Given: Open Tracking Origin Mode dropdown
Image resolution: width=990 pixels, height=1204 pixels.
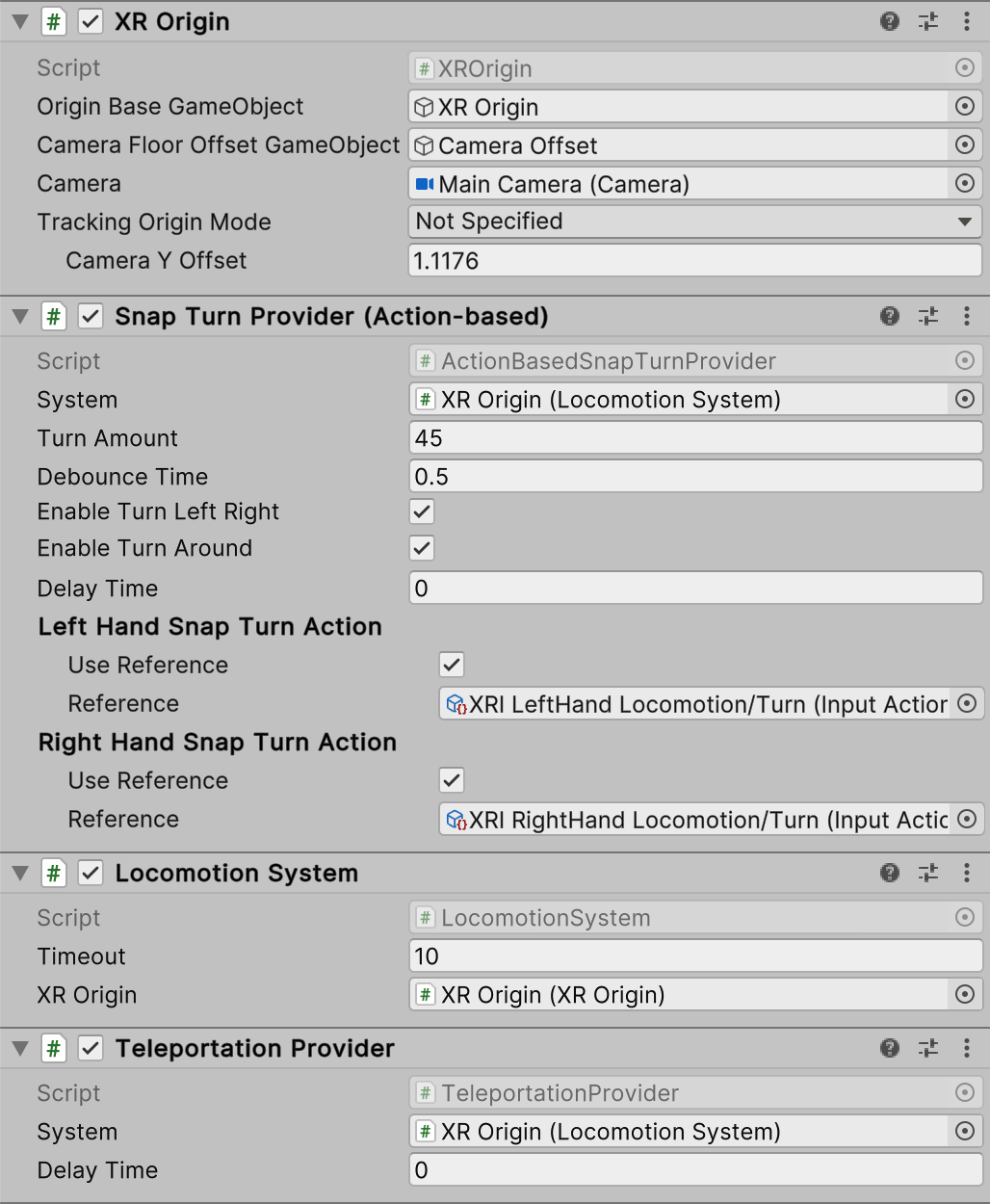Looking at the screenshot, I should tap(694, 222).
